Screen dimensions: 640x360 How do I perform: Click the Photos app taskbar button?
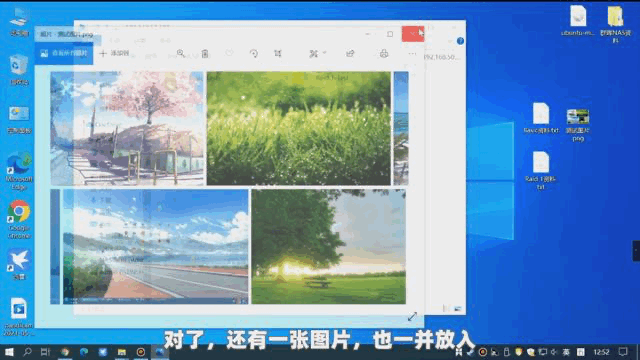[x=160, y=352]
